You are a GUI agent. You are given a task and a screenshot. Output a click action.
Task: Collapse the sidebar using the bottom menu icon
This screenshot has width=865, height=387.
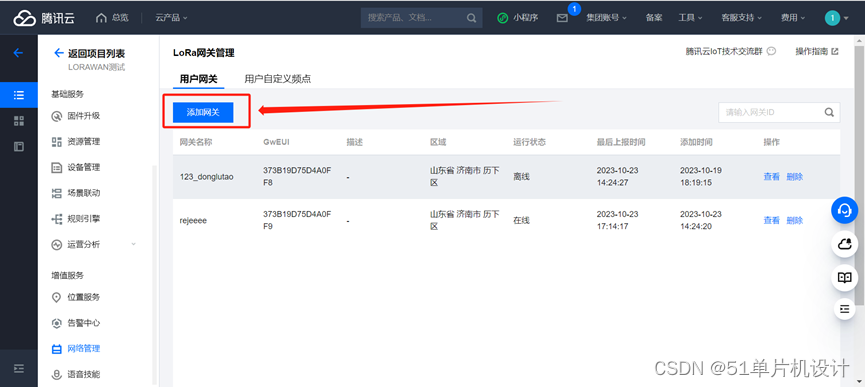pos(19,368)
